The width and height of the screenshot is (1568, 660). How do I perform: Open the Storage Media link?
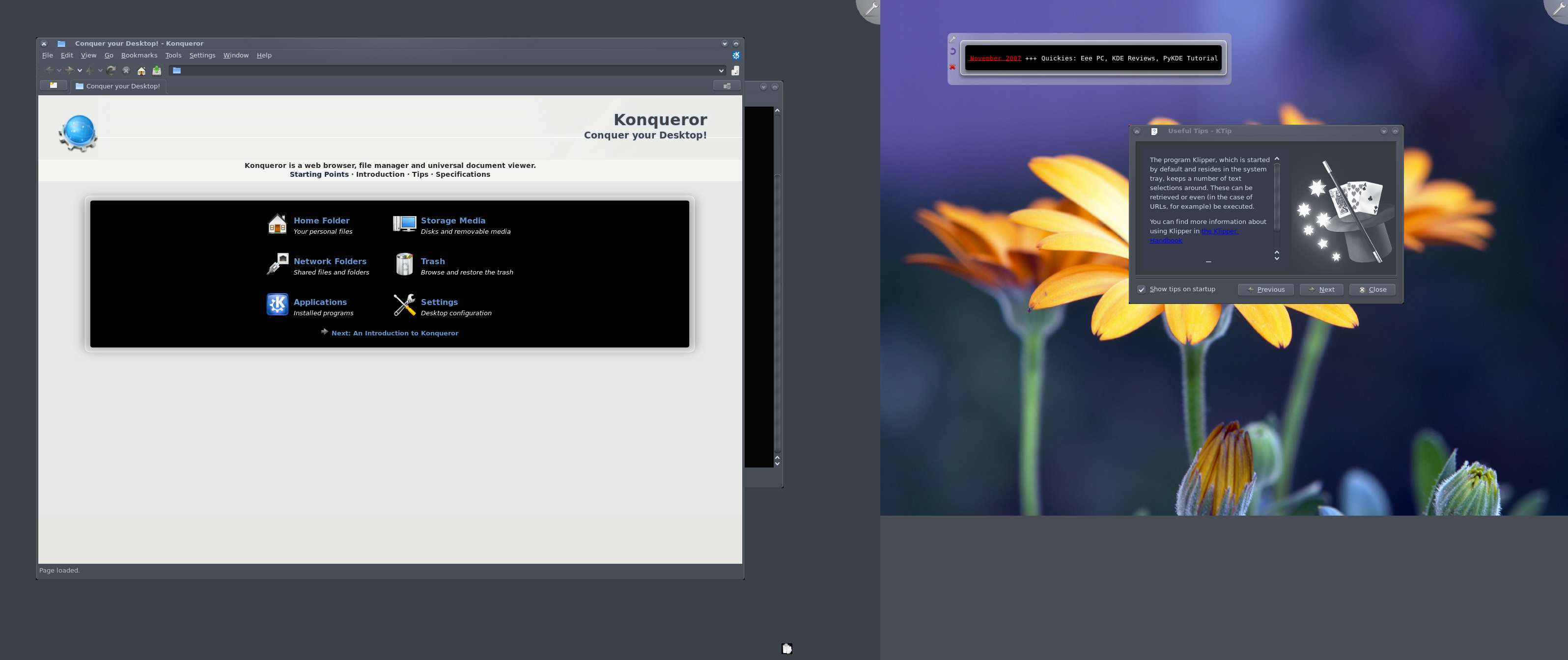pyautogui.click(x=453, y=221)
